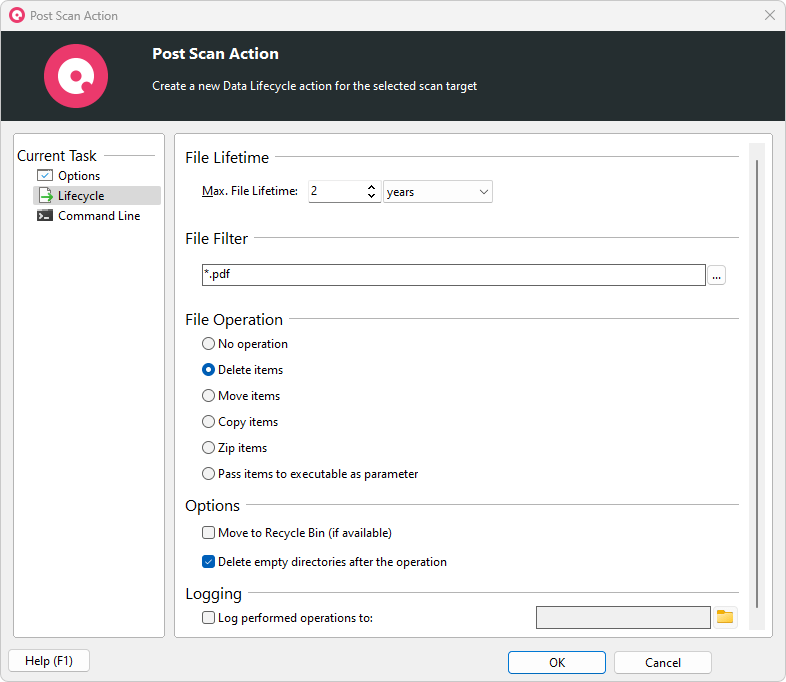The image size is (786, 682).
Task: Click the Lifecycle document arrow icon
Action: click(x=45, y=196)
